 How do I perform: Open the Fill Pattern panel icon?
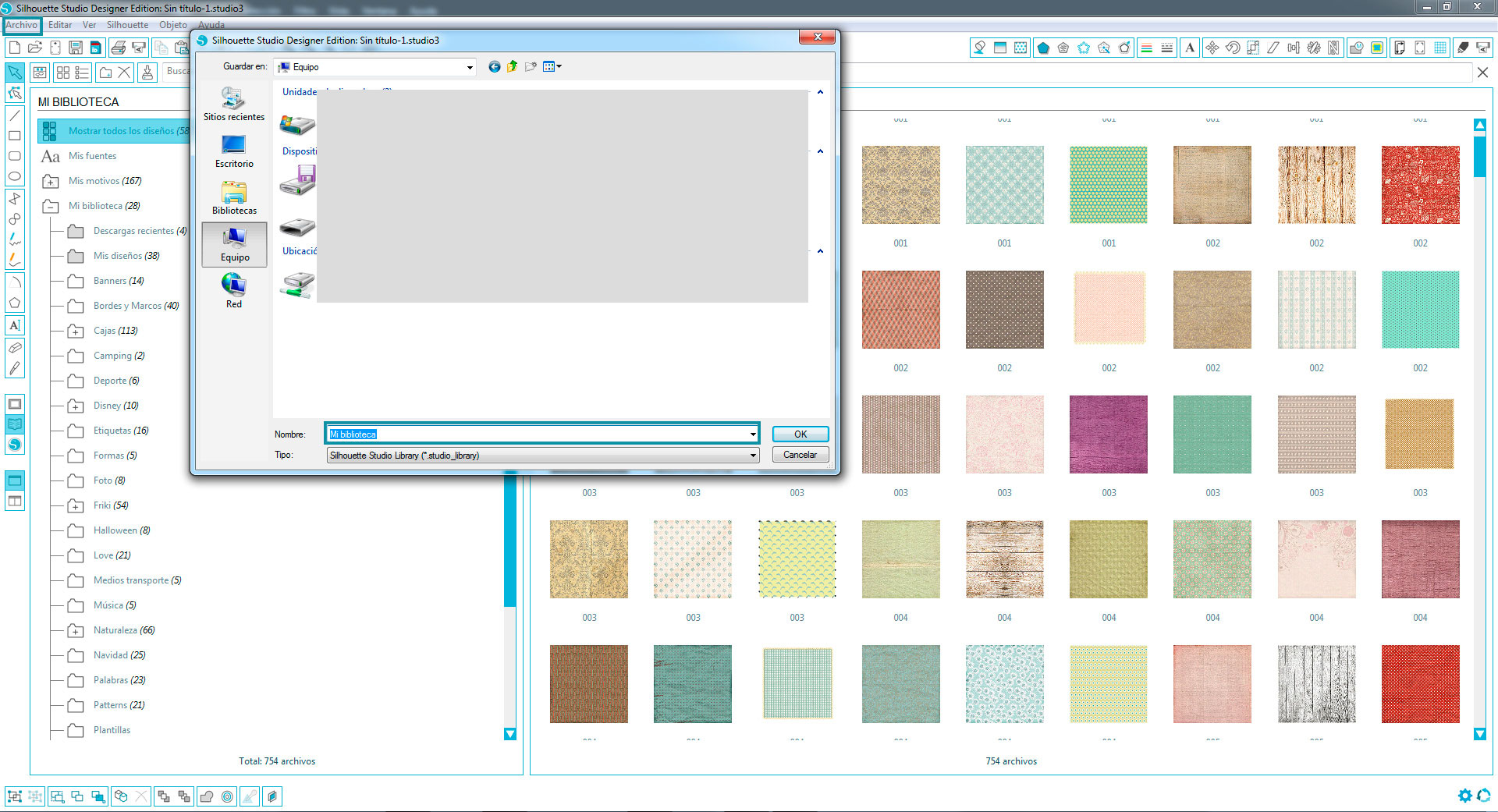(1021, 48)
